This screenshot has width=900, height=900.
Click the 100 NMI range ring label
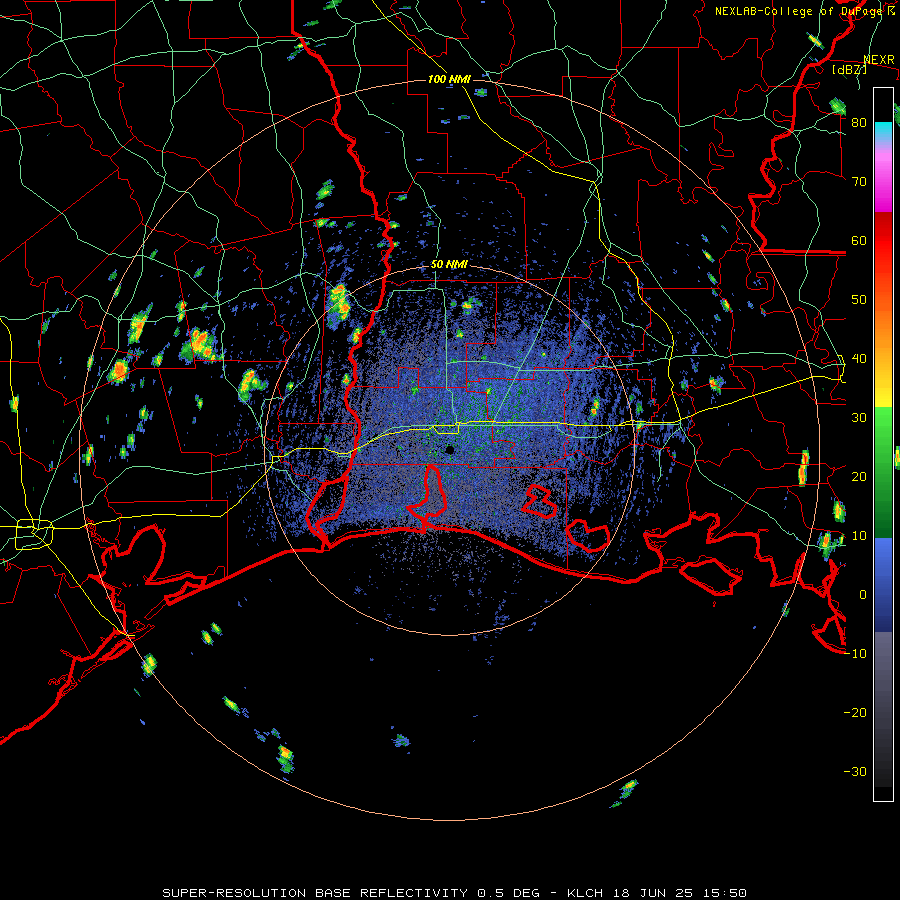click(x=449, y=79)
